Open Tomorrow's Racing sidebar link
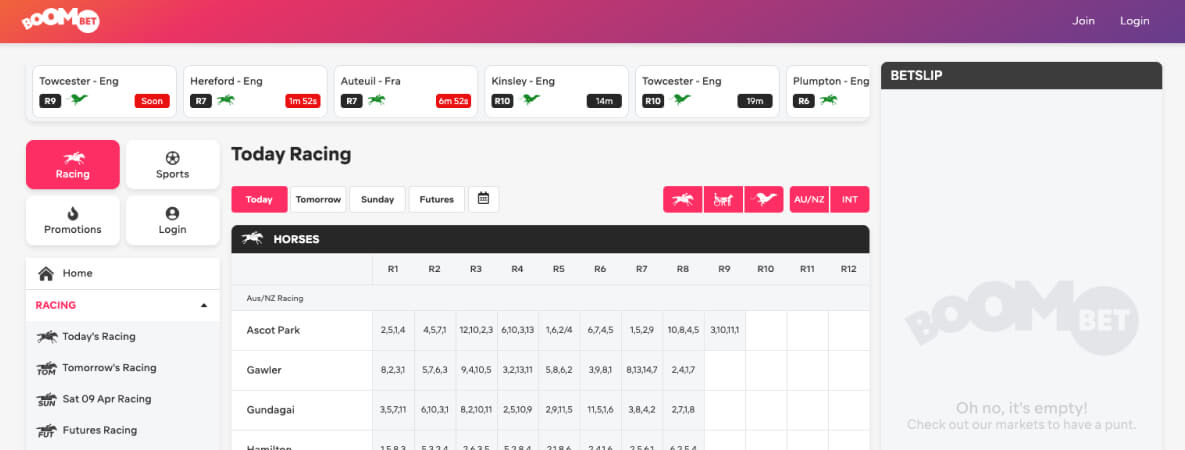 tap(122, 368)
